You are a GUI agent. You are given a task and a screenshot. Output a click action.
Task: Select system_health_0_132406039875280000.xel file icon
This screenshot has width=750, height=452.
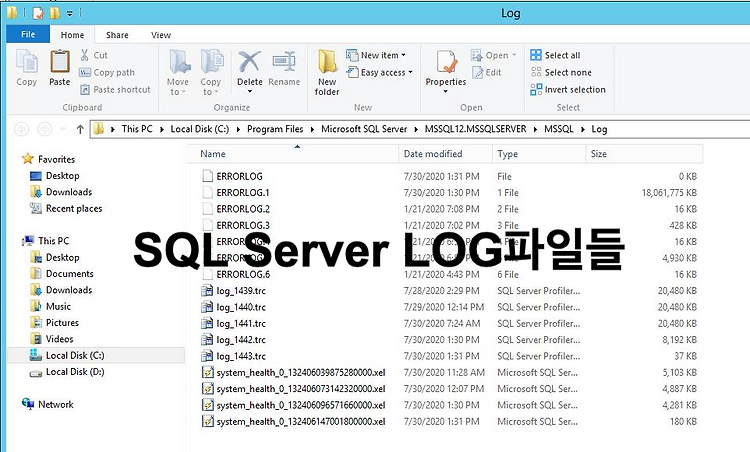[x=207, y=373]
